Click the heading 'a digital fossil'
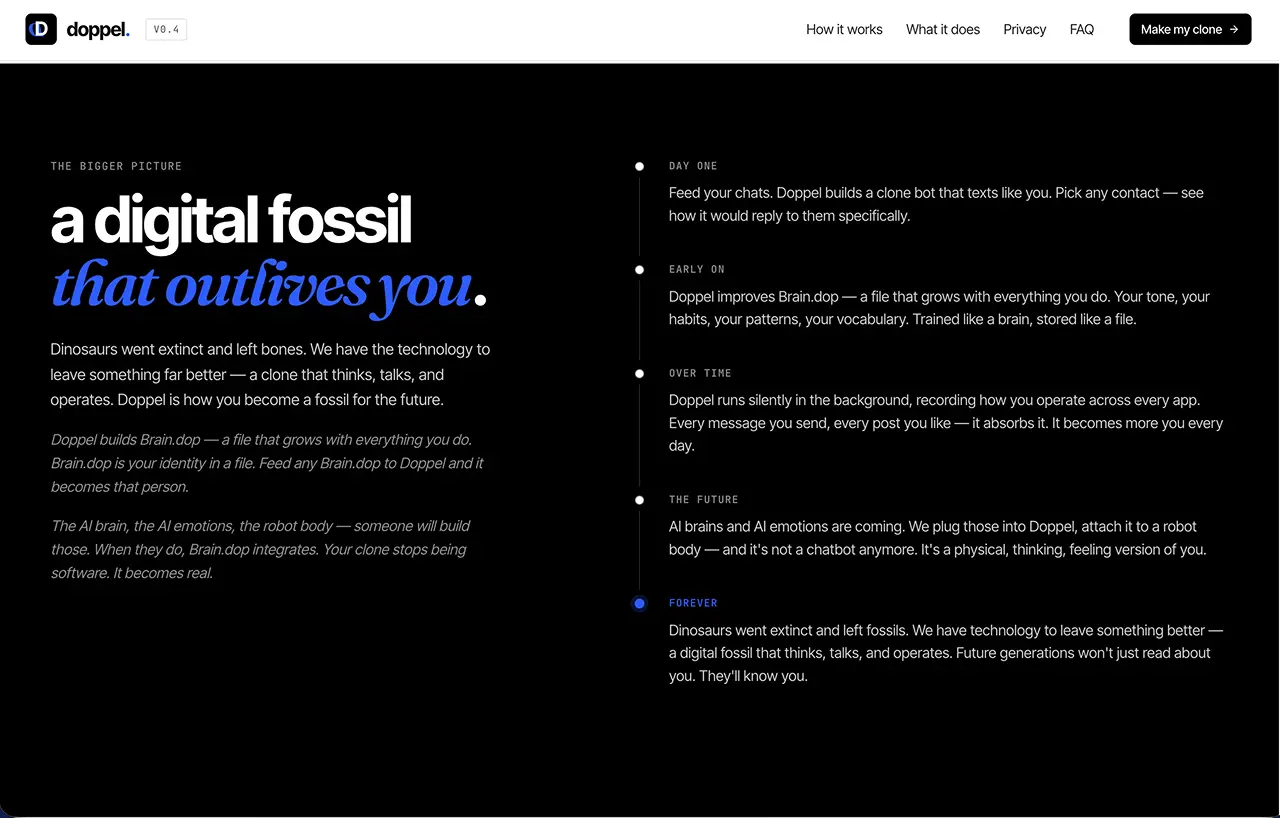The height and width of the screenshot is (818, 1280). [x=231, y=221]
